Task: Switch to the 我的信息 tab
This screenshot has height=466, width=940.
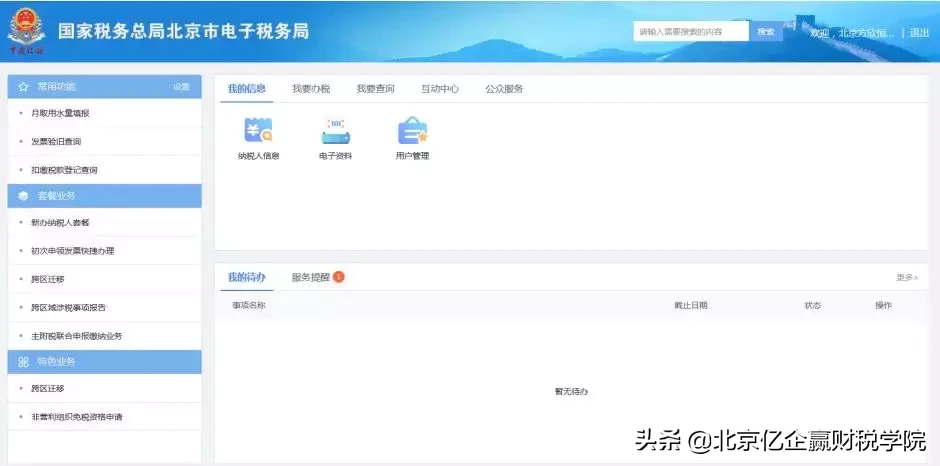Action: [246, 89]
